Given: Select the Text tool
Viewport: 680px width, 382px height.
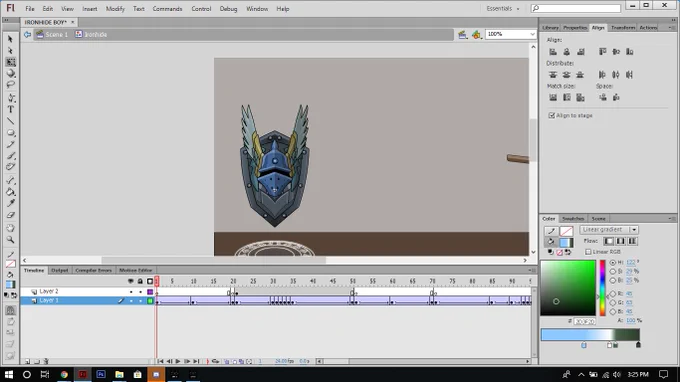Looking at the screenshot, I should [x=10, y=109].
